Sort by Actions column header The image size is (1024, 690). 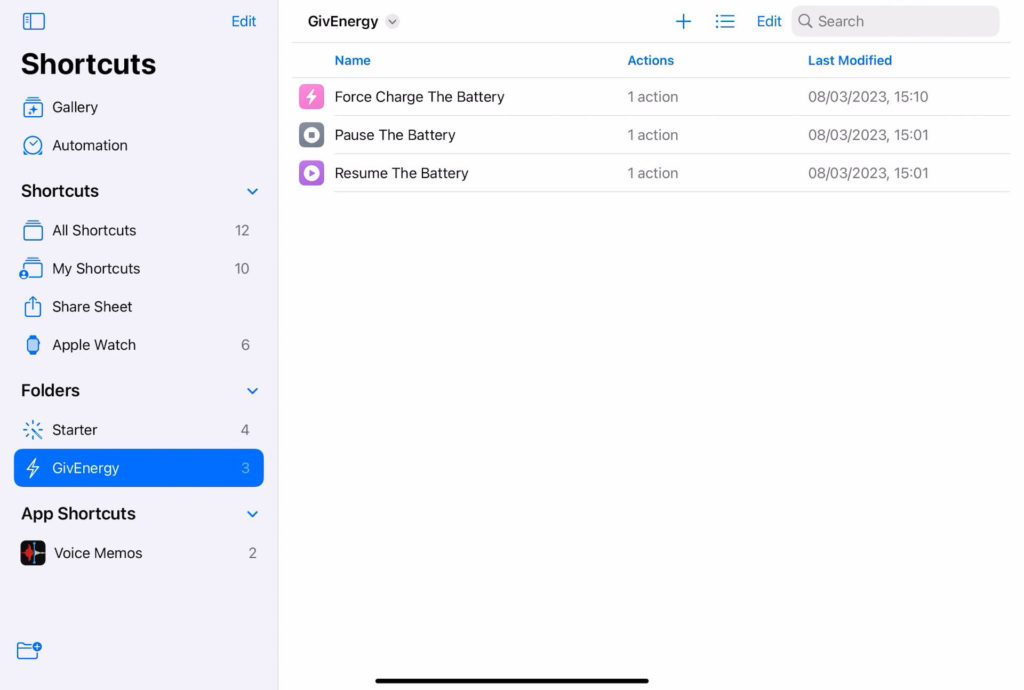pyautogui.click(x=650, y=61)
